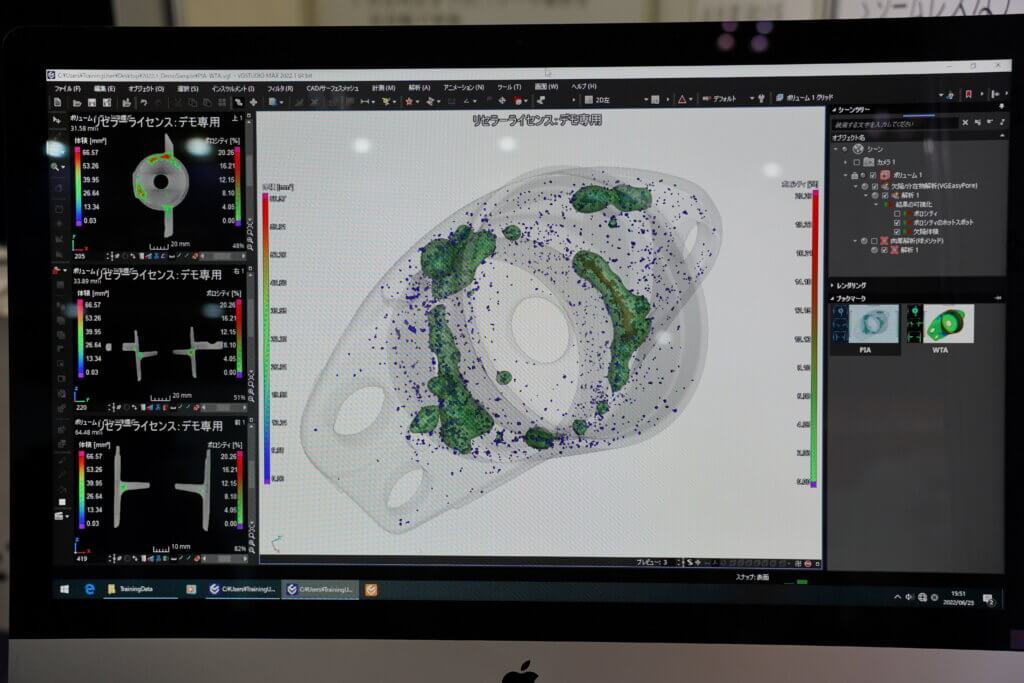Image resolution: width=1024 pixels, height=683 pixels.
Task: Click the Import toolbar icon
Action: click(x=127, y=103)
